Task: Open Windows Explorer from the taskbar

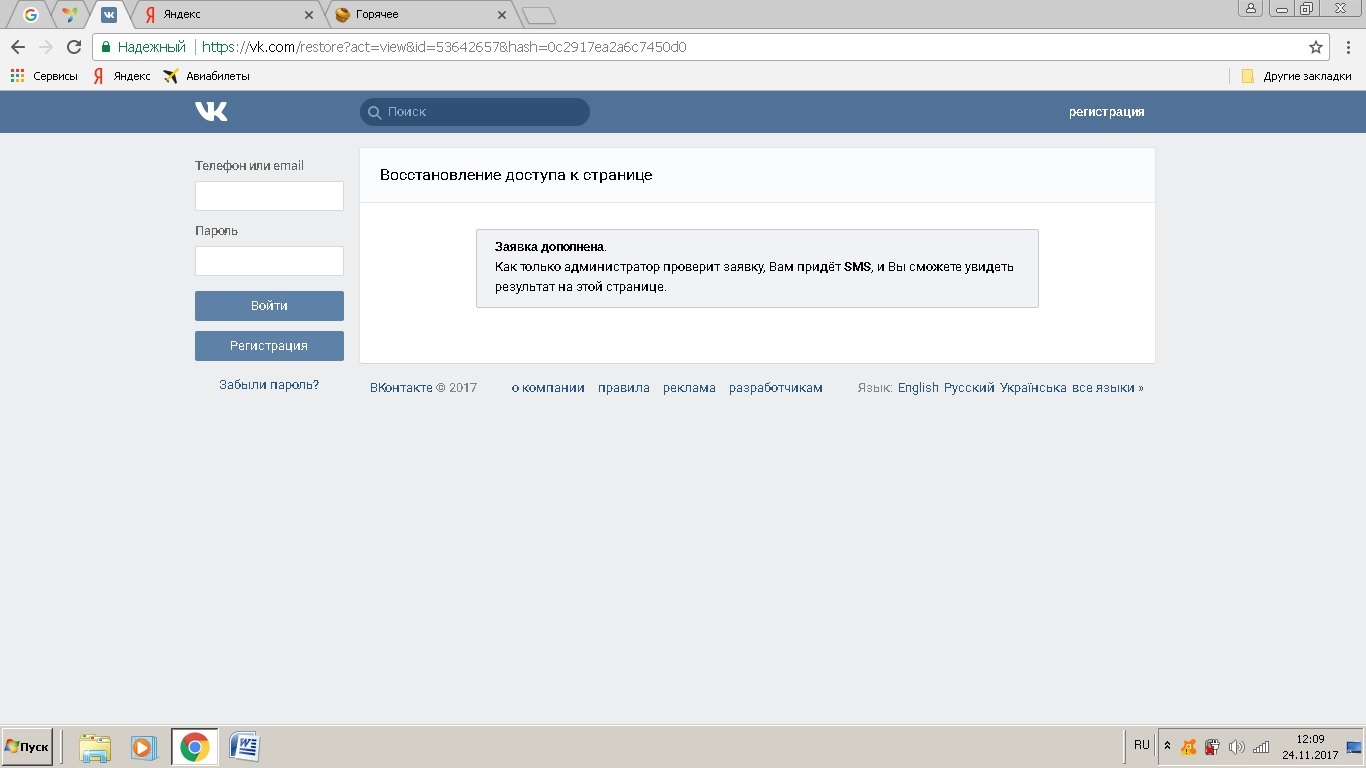Action: (95, 747)
